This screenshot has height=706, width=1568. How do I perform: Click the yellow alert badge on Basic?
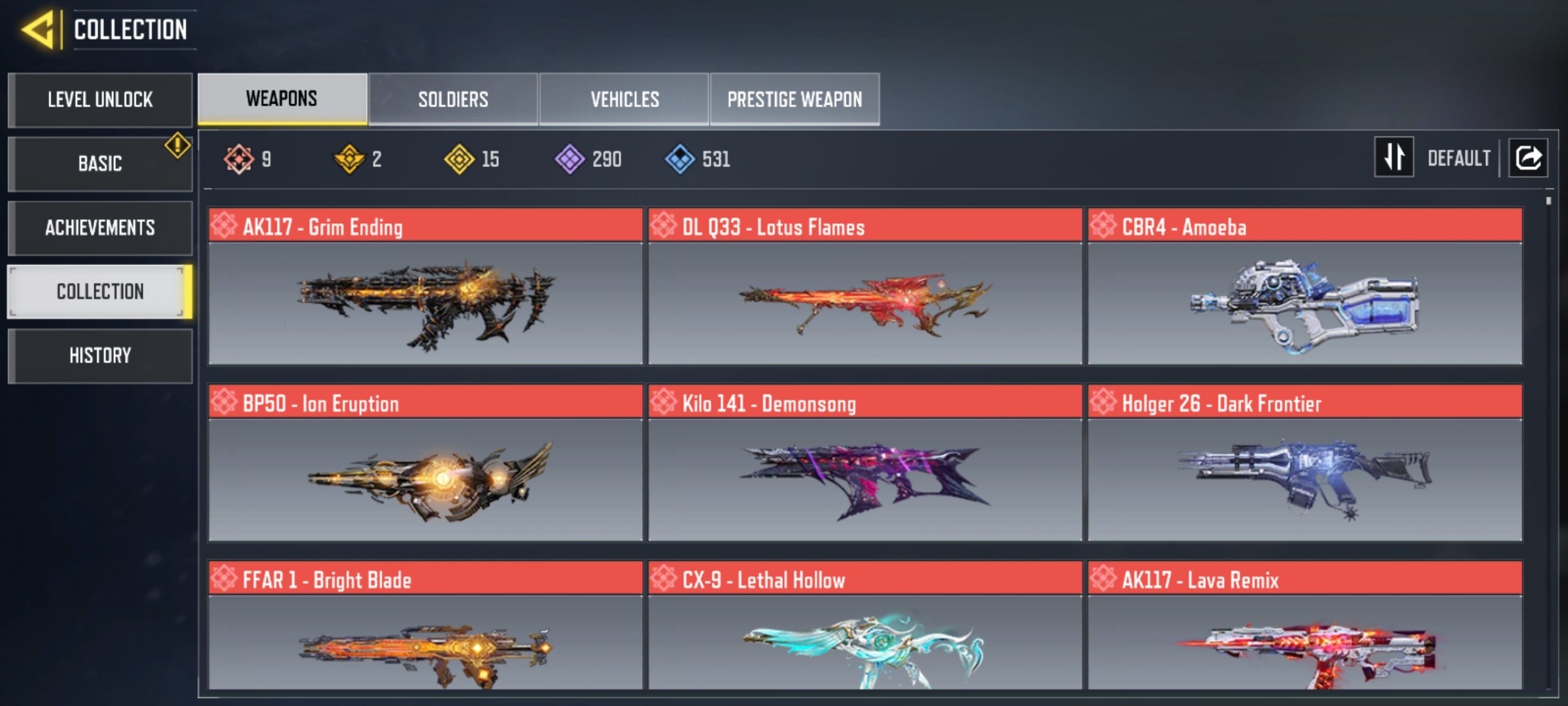tap(177, 145)
